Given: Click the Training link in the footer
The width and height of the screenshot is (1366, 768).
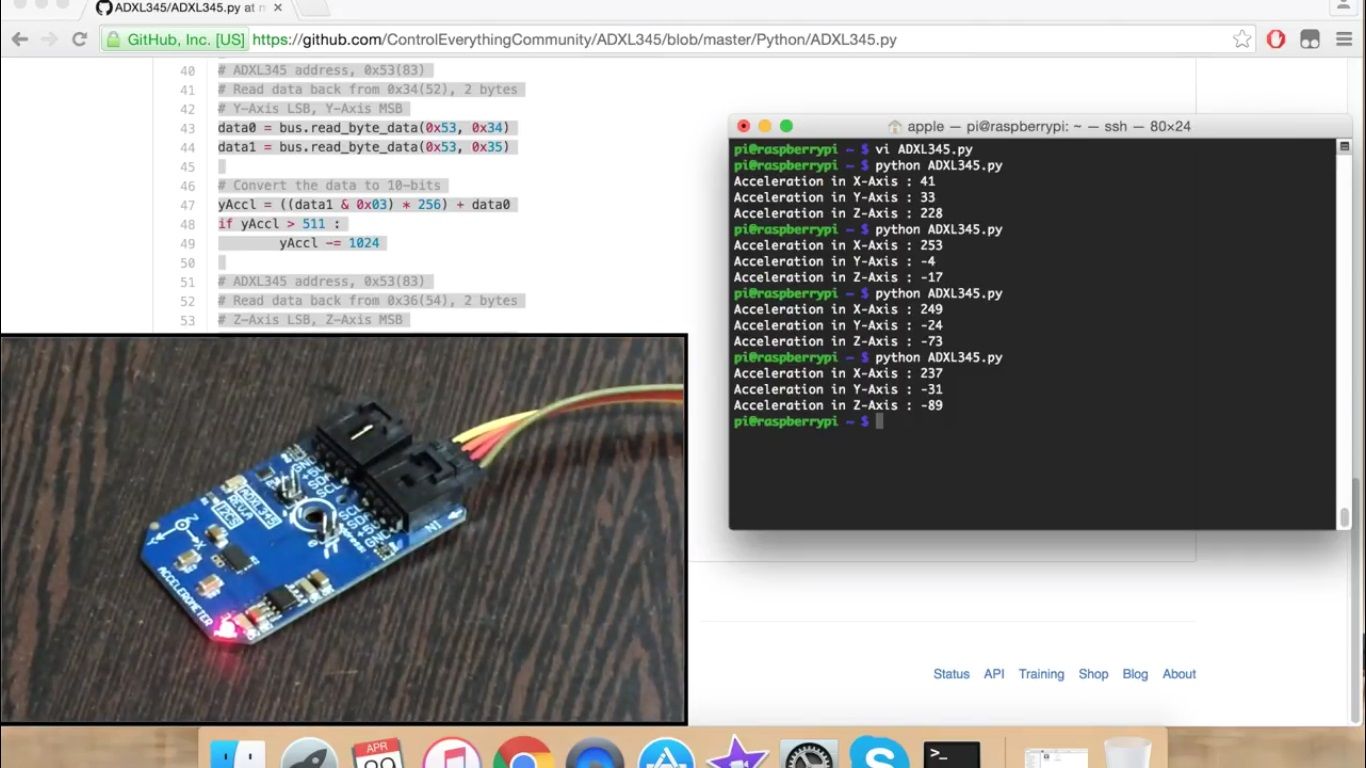Looking at the screenshot, I should [1041, 674].
